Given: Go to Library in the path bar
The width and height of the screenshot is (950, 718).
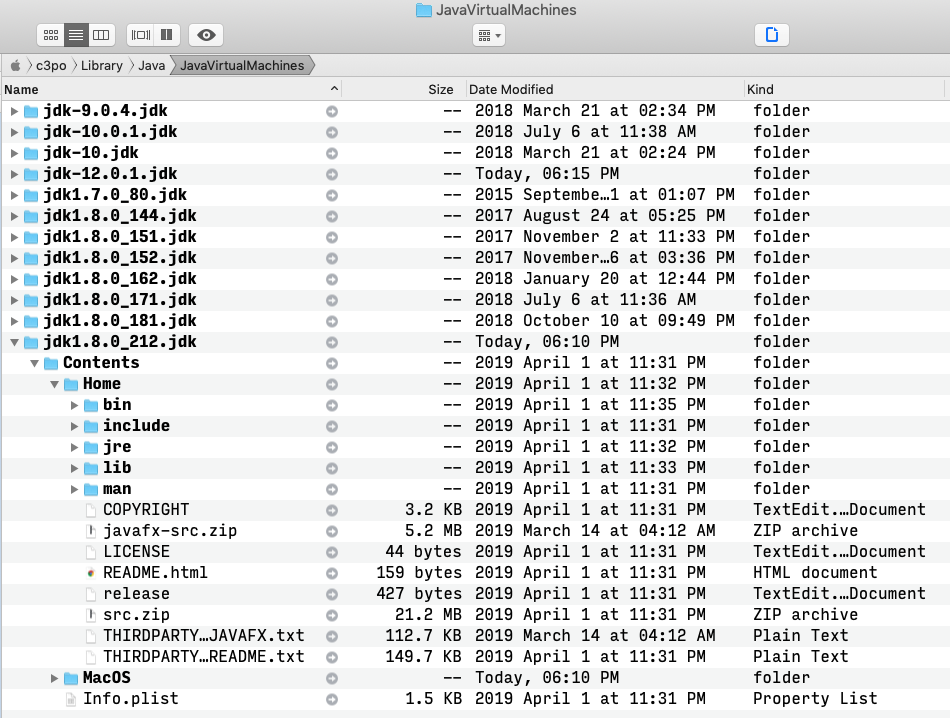Looking at the screenshot, I should click(102, 65).
